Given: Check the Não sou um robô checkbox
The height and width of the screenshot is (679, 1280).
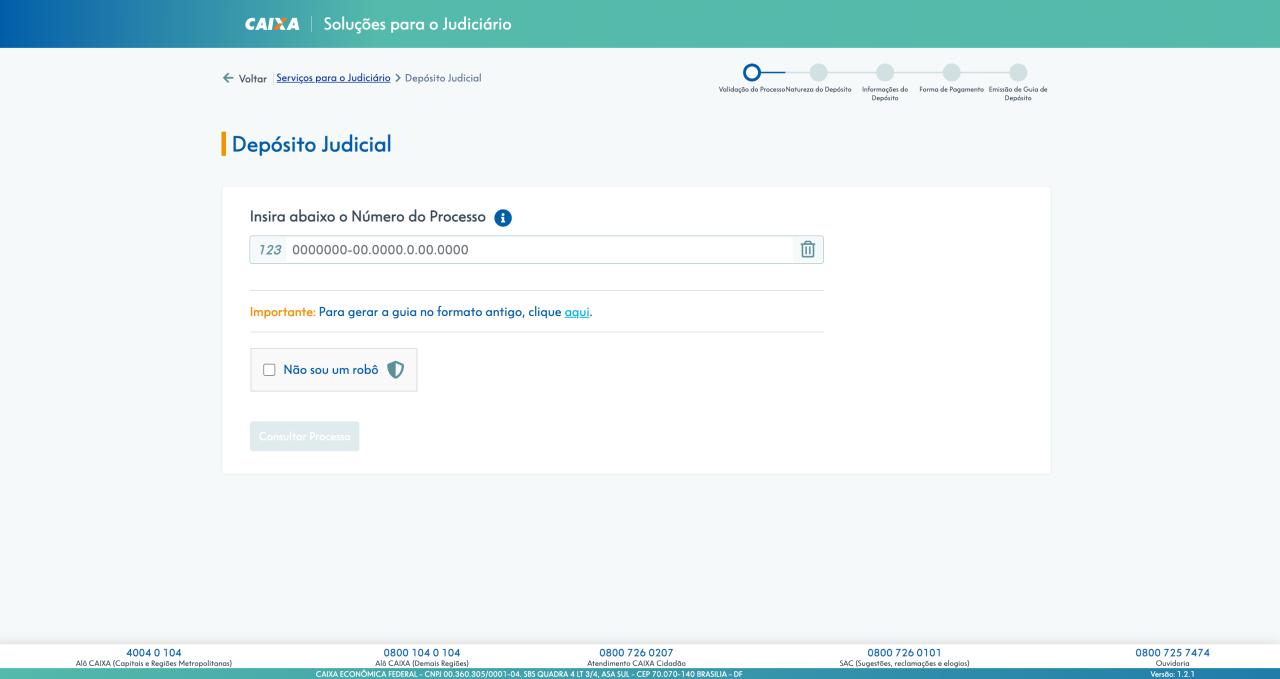Looking at the screenshot, I should [x=269, y=370].
